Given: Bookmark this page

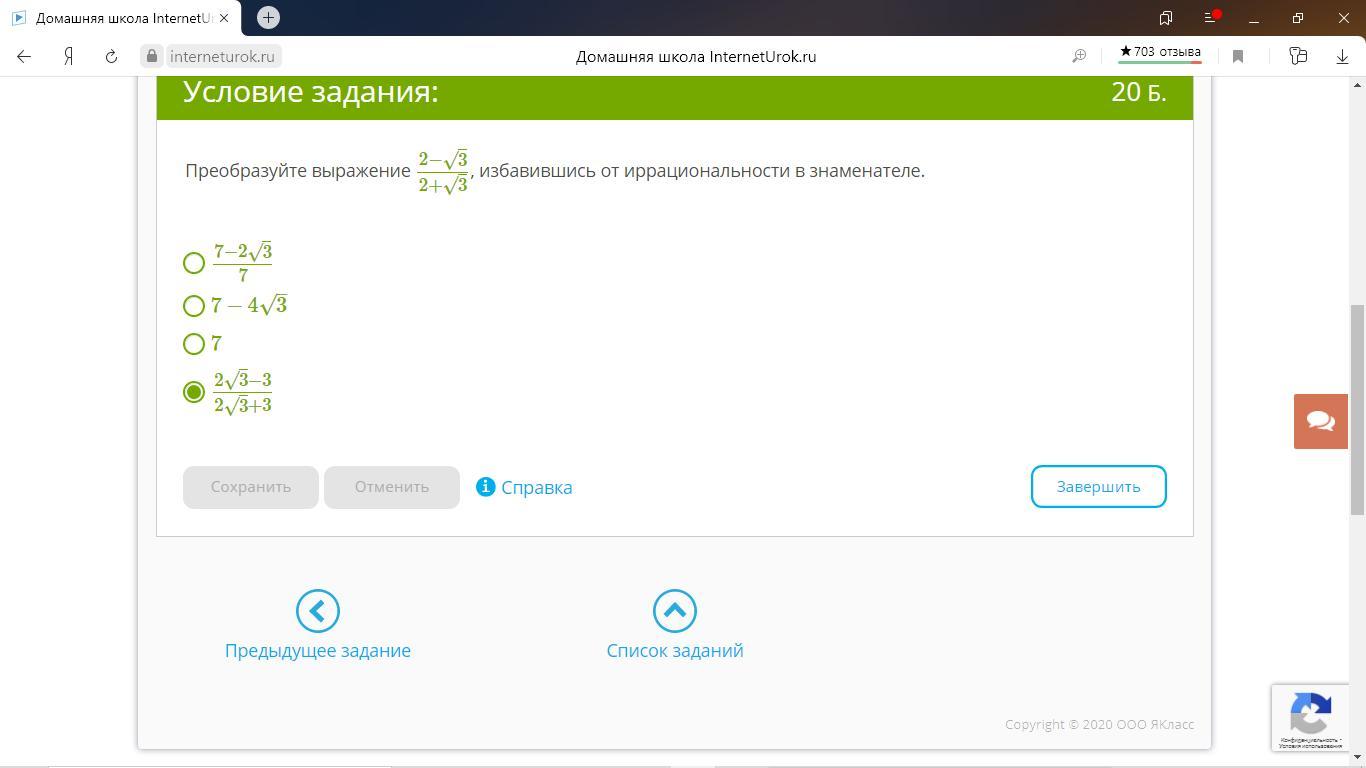Looking at the screenshot, I should click(1238, 56).
